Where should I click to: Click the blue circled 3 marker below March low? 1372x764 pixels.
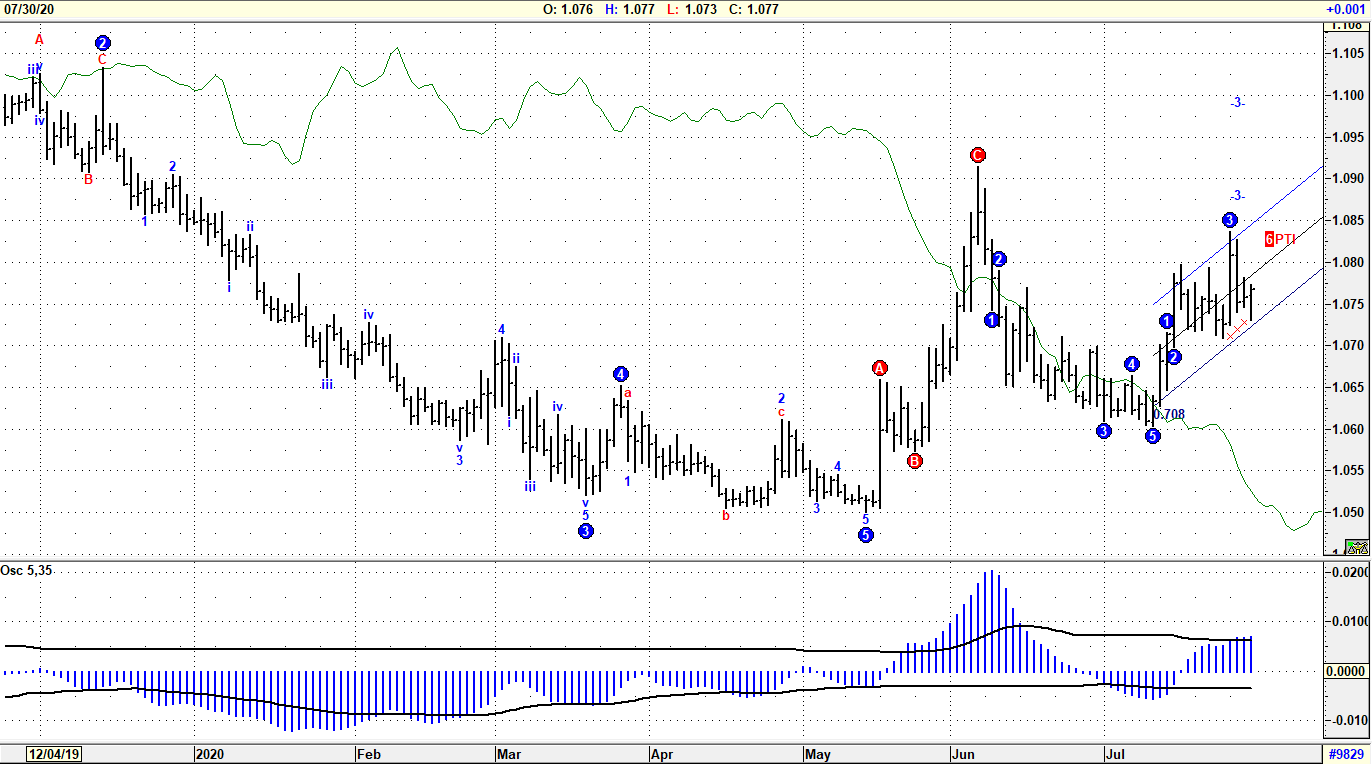(x=586, y=531)
